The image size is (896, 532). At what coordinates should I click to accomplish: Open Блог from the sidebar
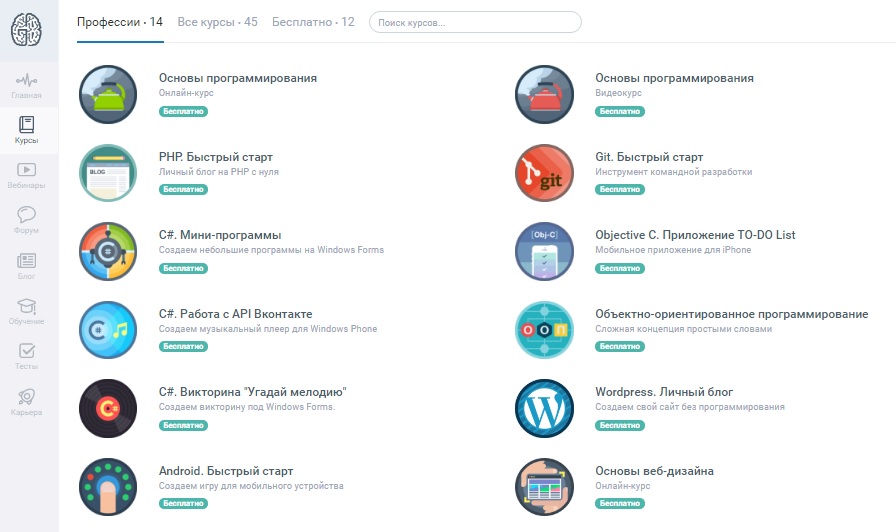click(x=27, y=265)
